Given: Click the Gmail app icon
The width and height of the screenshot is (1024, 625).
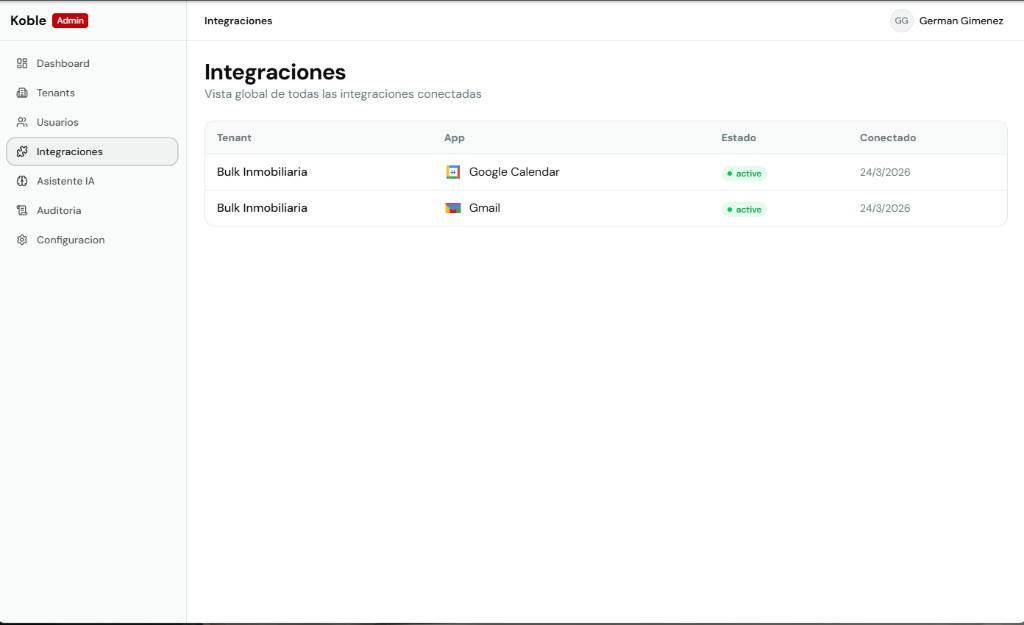Looking at the screenshot, I should (x=454, y=207).
